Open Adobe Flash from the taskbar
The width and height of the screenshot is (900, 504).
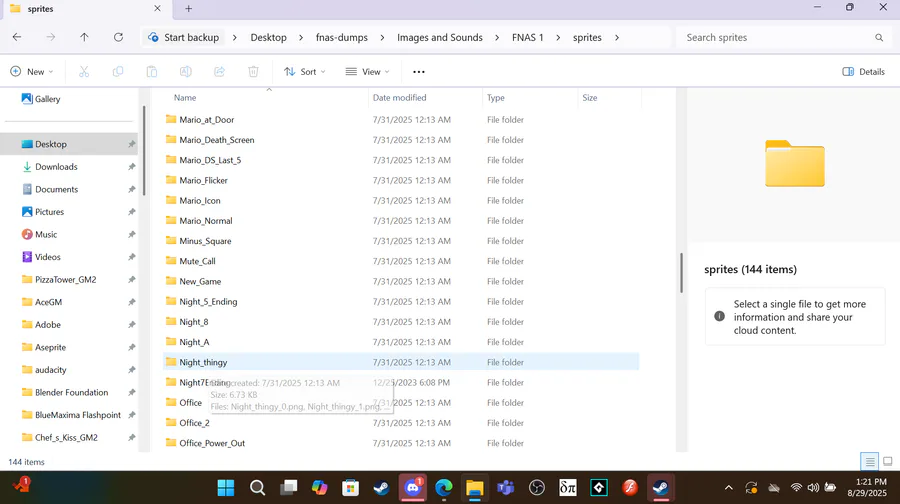630,488
